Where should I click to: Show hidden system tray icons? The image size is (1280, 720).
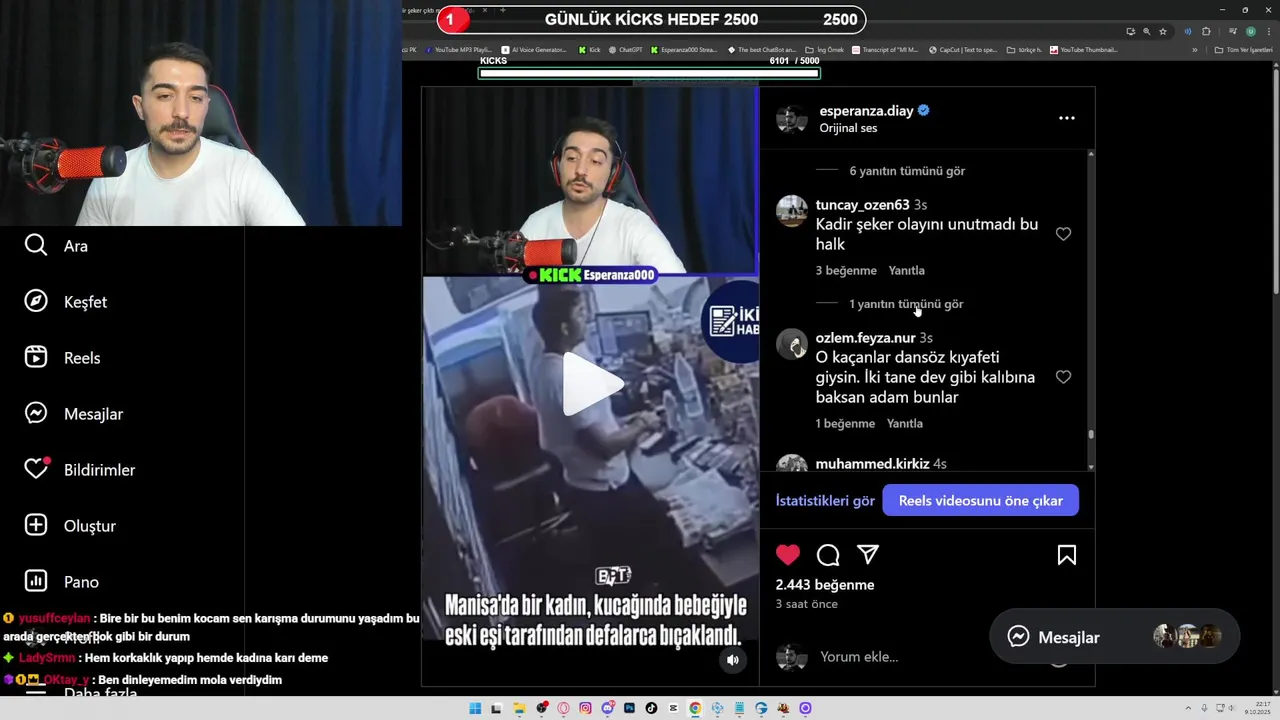1188,708
